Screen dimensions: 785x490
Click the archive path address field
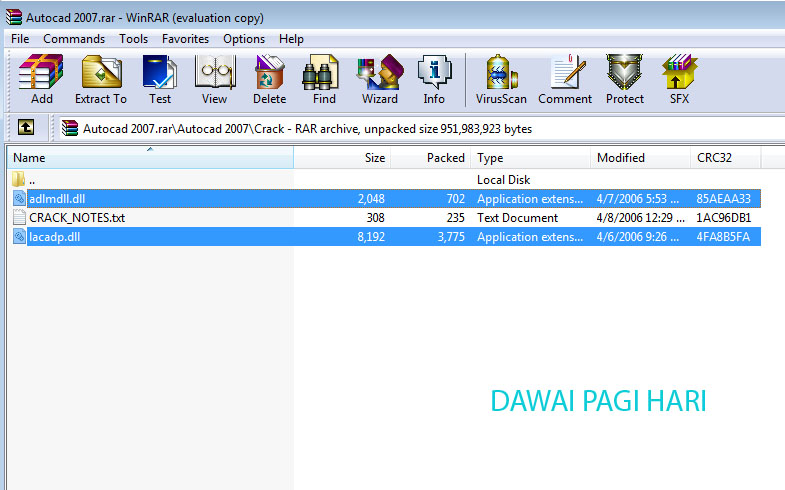pyautogui.click(x=421, y=129)
